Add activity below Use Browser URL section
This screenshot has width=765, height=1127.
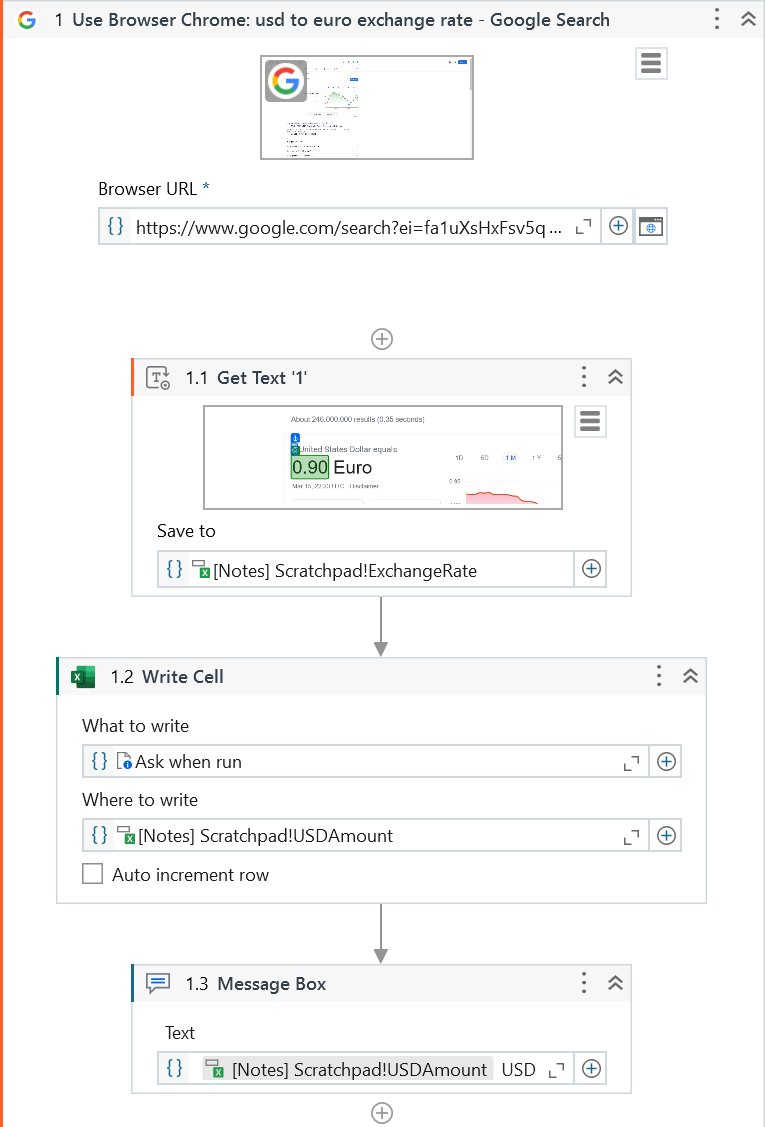[x=382, y=339]
